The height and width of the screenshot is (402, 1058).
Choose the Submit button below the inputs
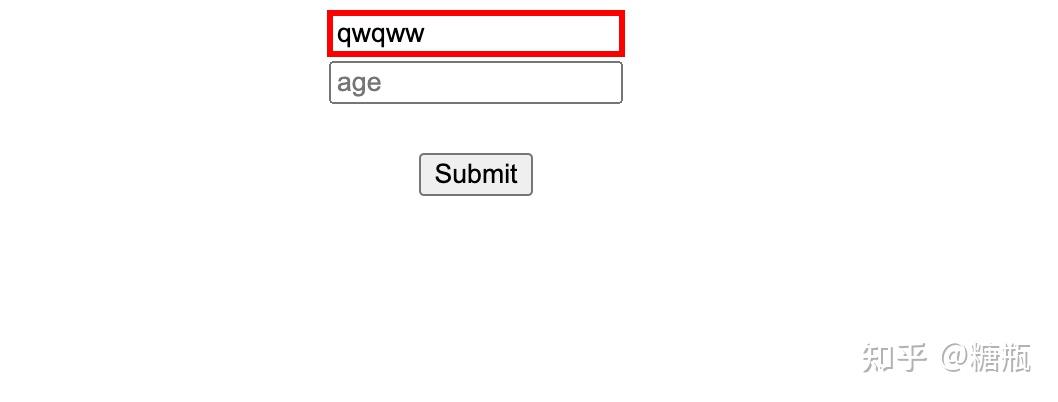coord(476,175)
